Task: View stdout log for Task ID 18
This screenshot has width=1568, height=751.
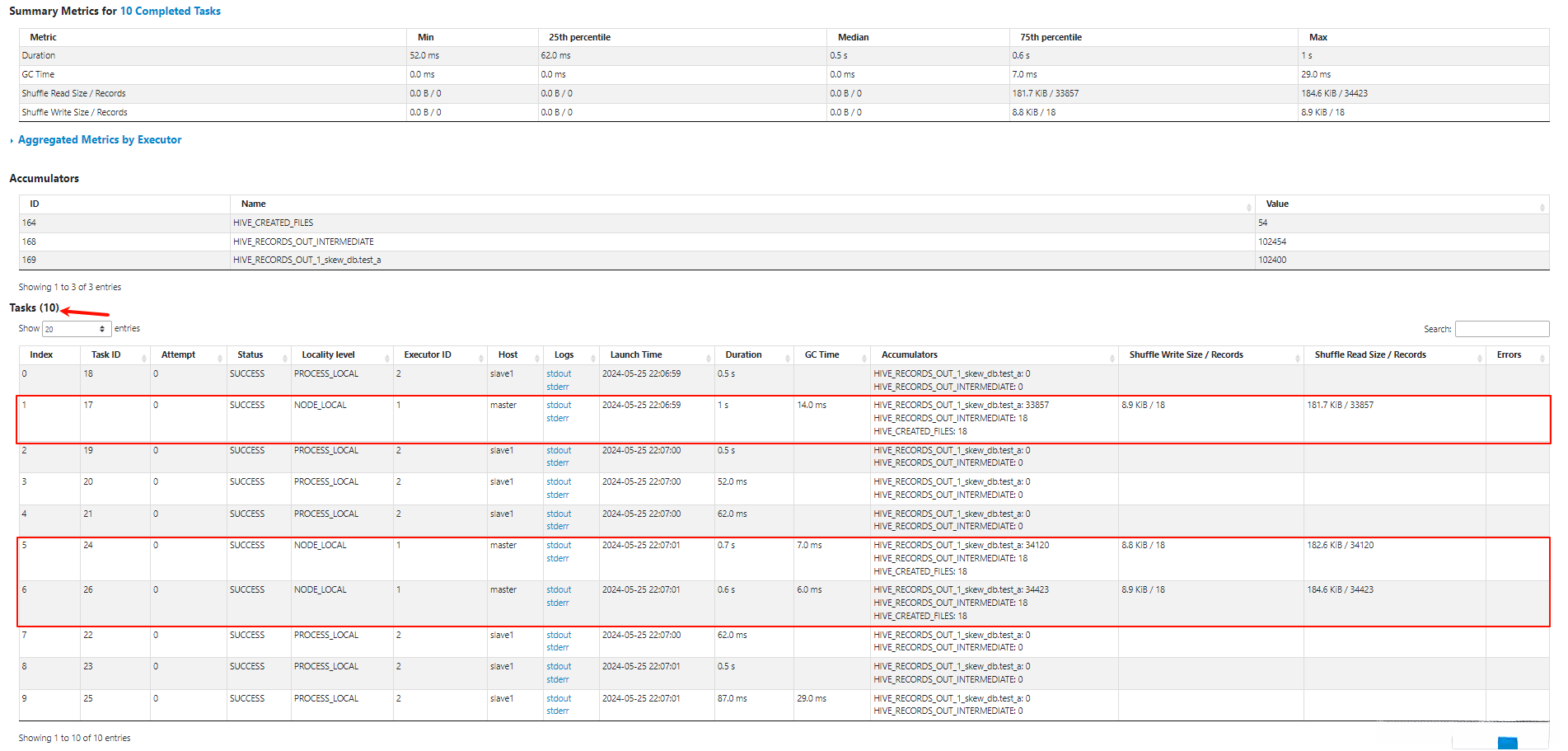Action: point(559,374)
